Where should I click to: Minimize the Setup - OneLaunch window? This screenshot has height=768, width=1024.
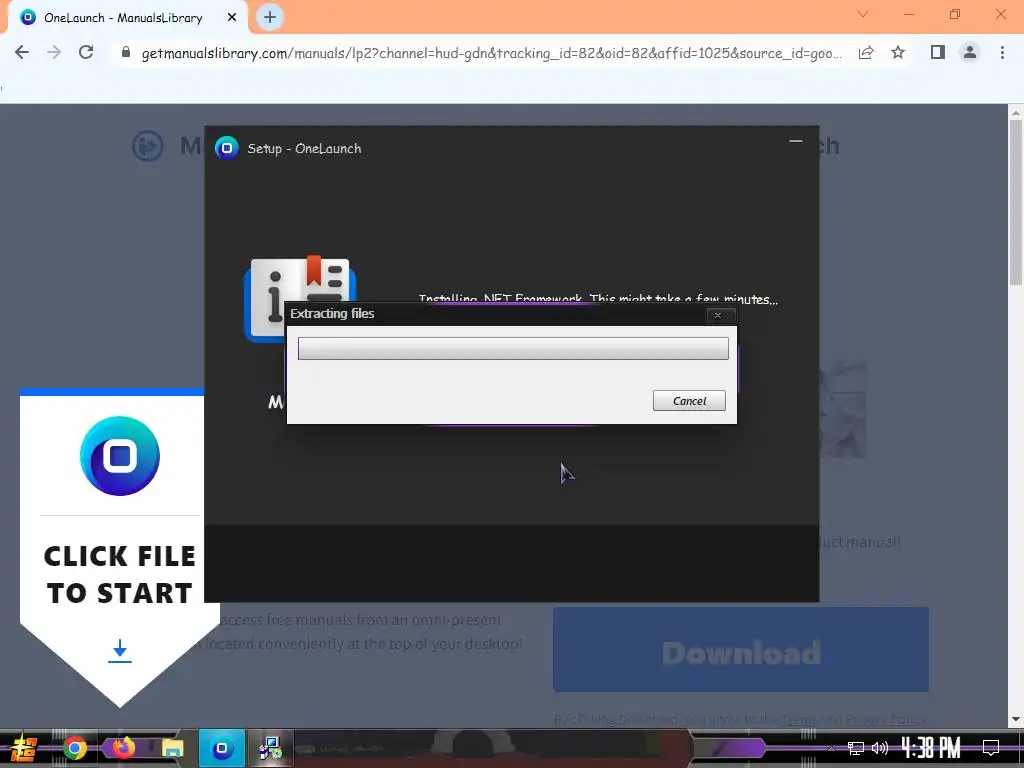795,141
